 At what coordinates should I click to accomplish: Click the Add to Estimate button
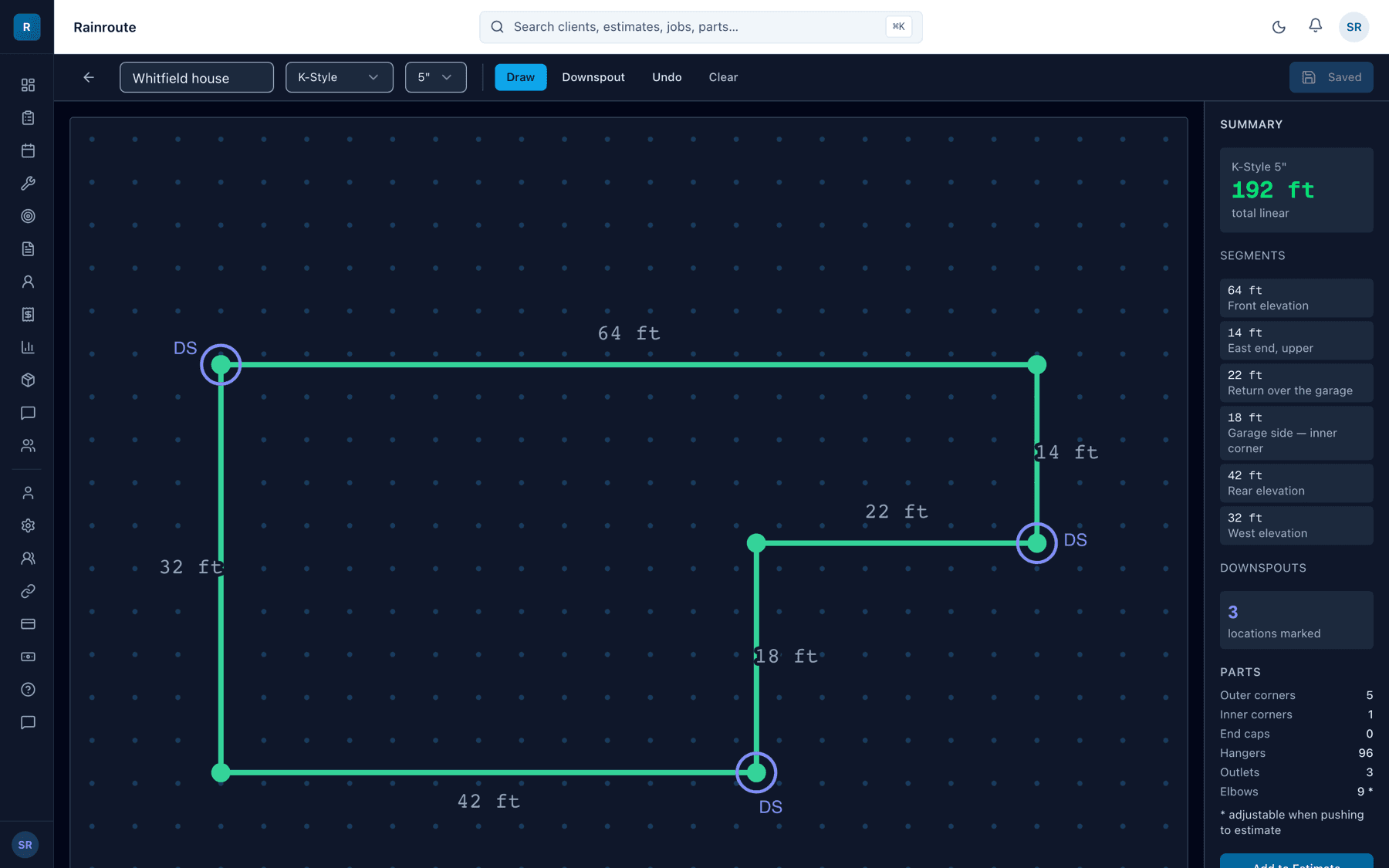click(1296, 861)
